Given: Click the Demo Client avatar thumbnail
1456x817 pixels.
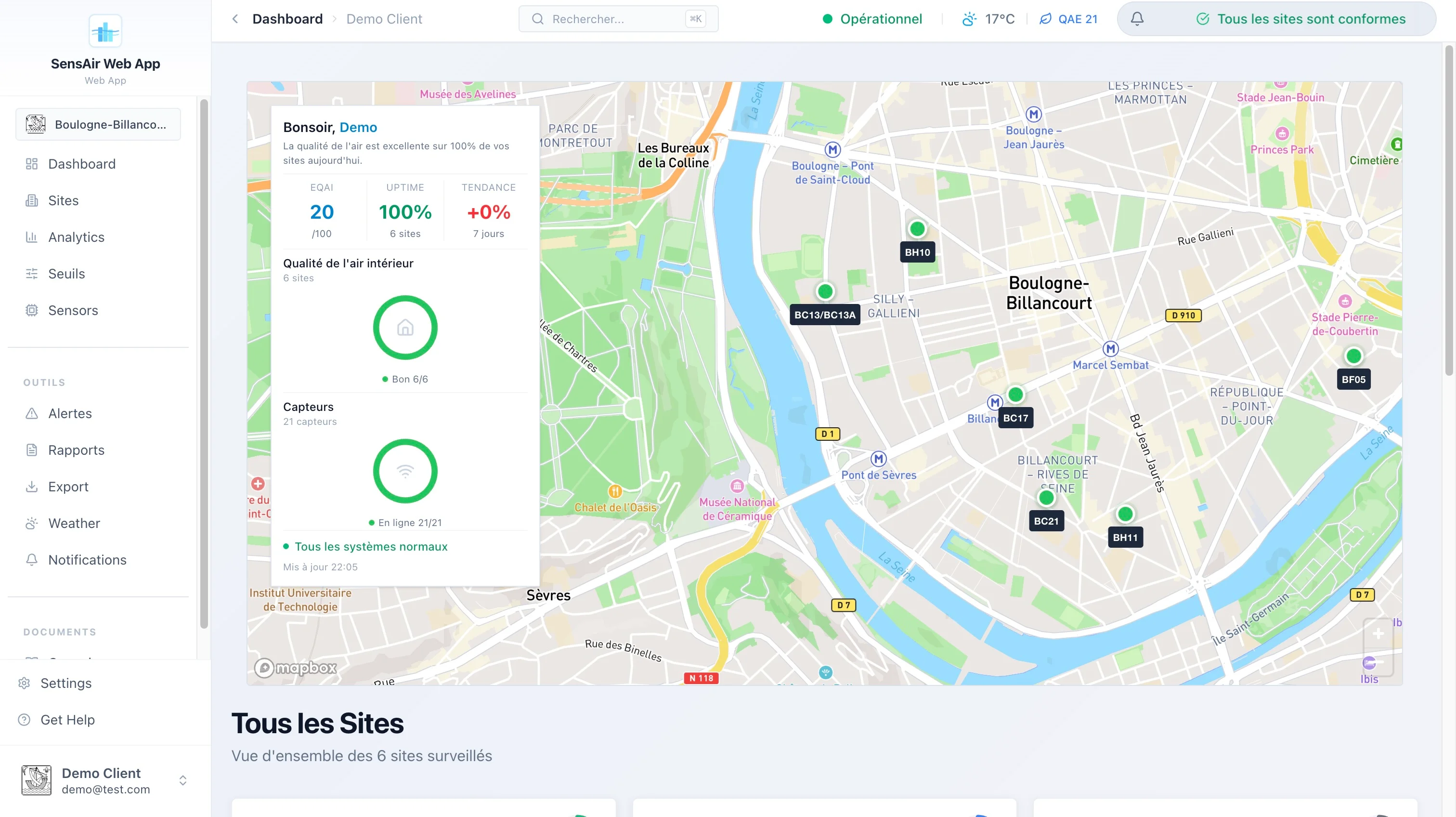Looking at the screenshot, I should (36, 781).
